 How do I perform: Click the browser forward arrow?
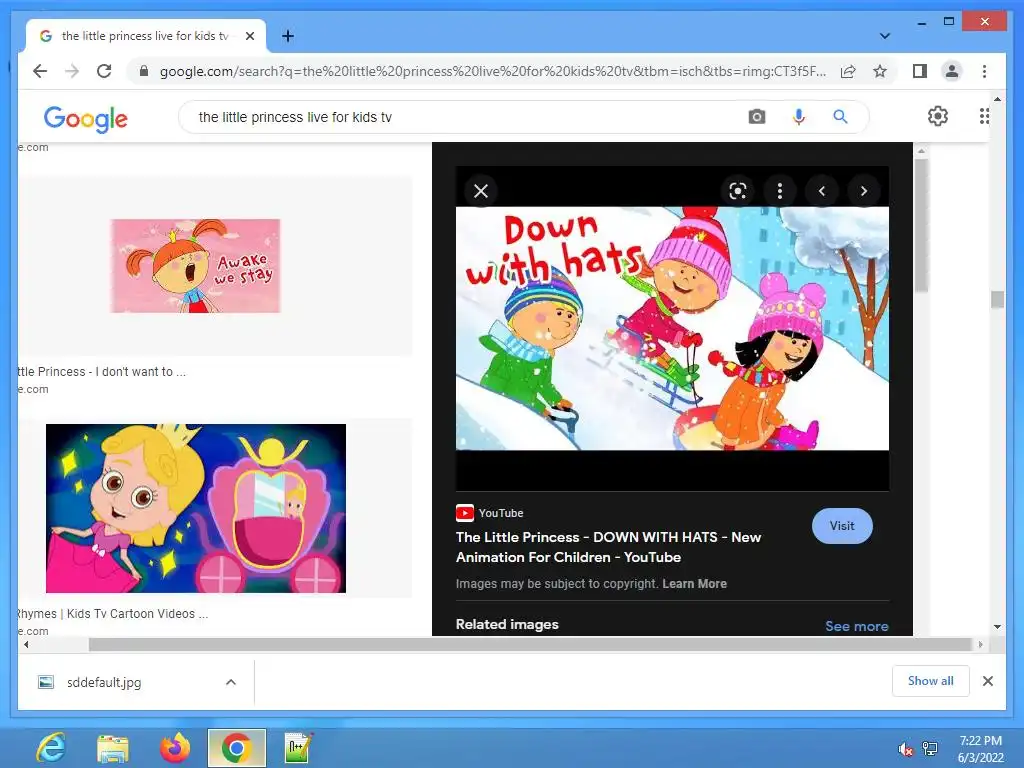click(x=72, y=71)
